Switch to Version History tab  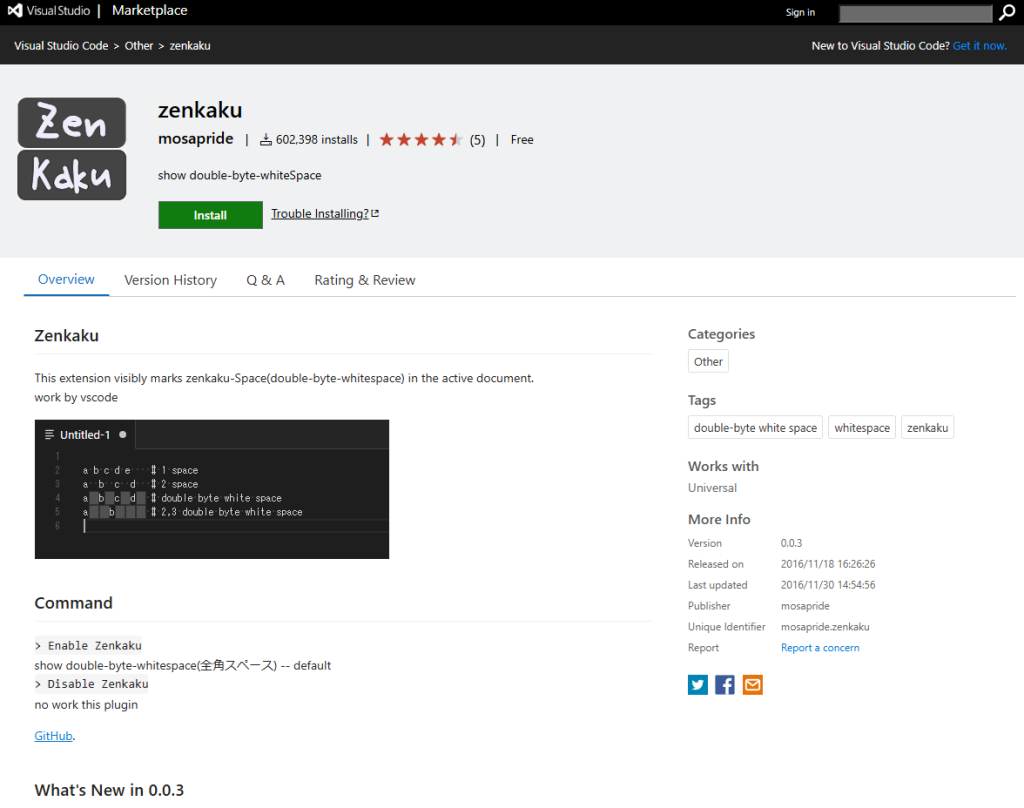coord(170,280)
